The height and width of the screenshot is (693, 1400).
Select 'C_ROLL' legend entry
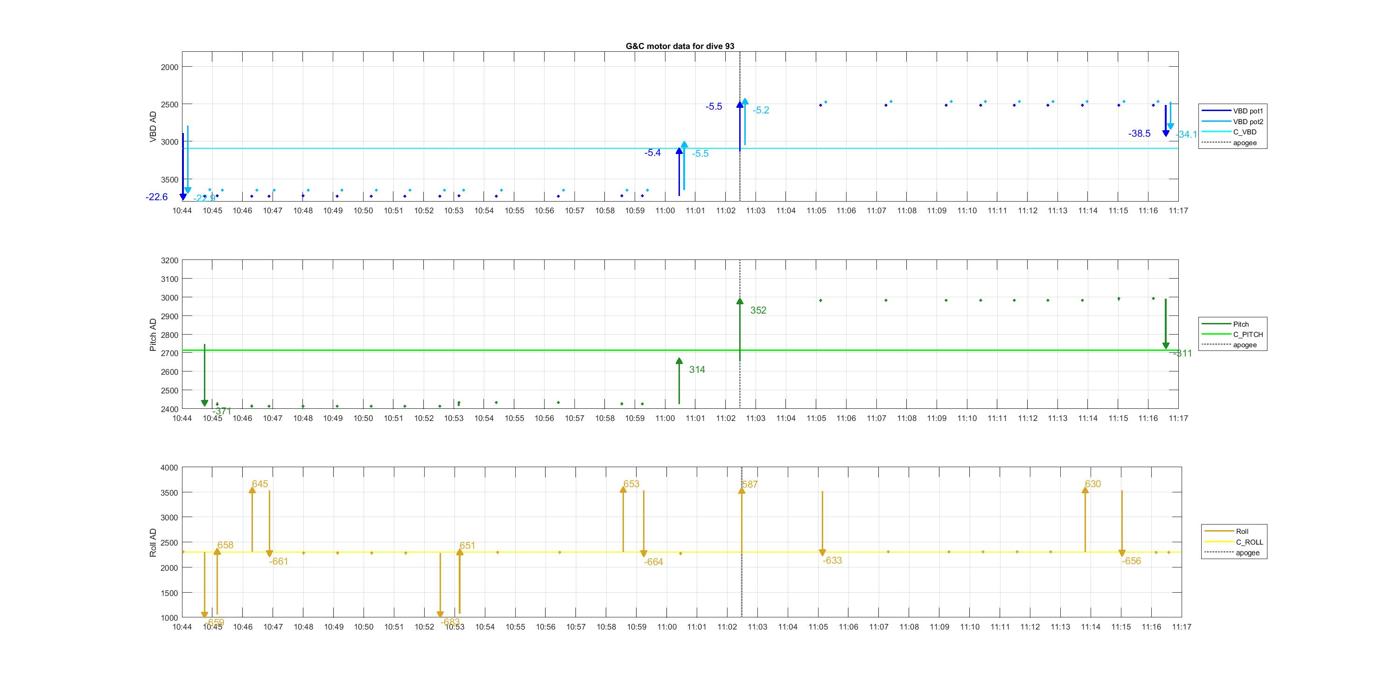pos(1234,542)
